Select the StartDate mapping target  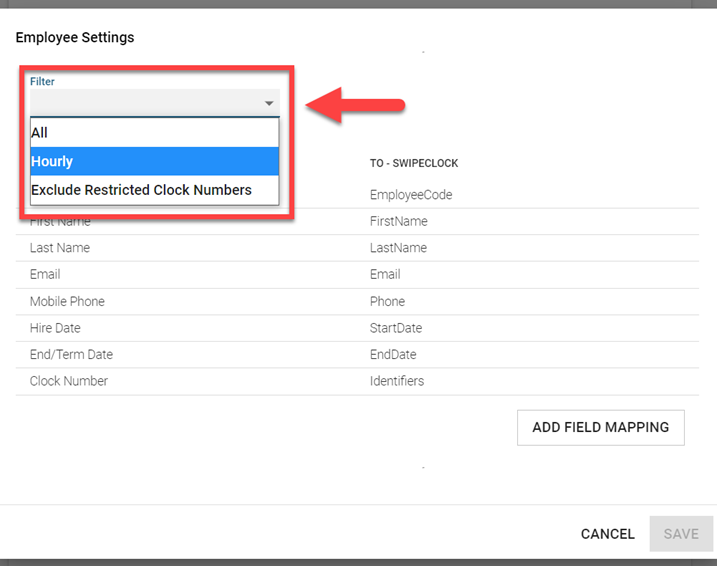pos(396,328)
